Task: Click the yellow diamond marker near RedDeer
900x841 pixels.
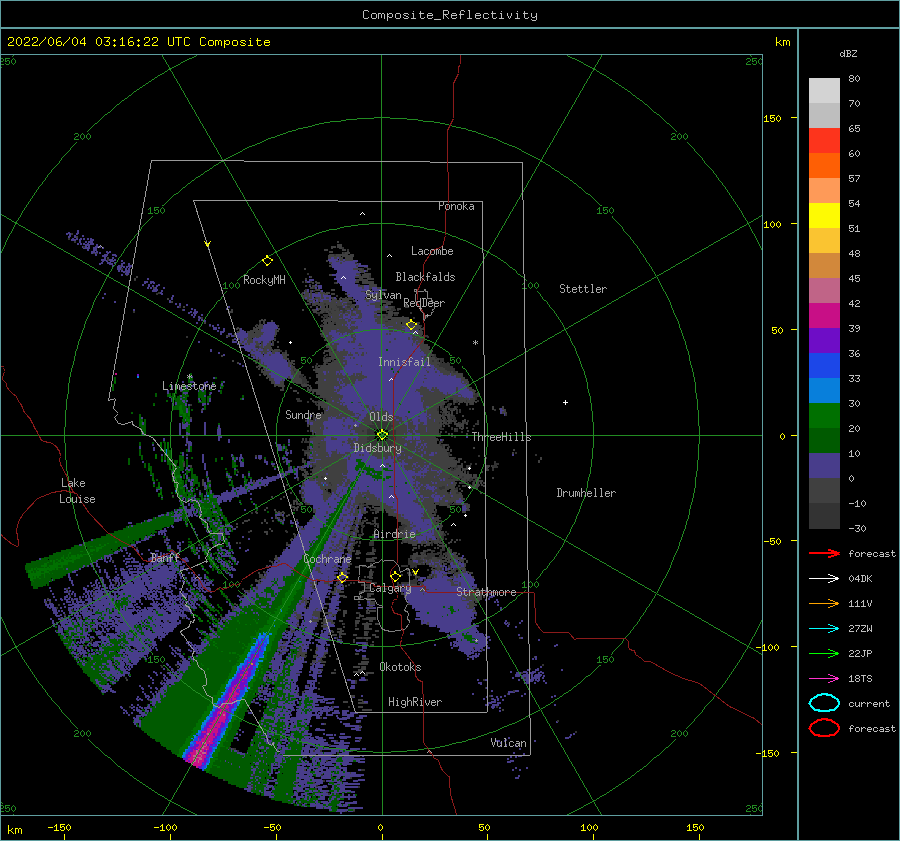Action: point(411,325)
